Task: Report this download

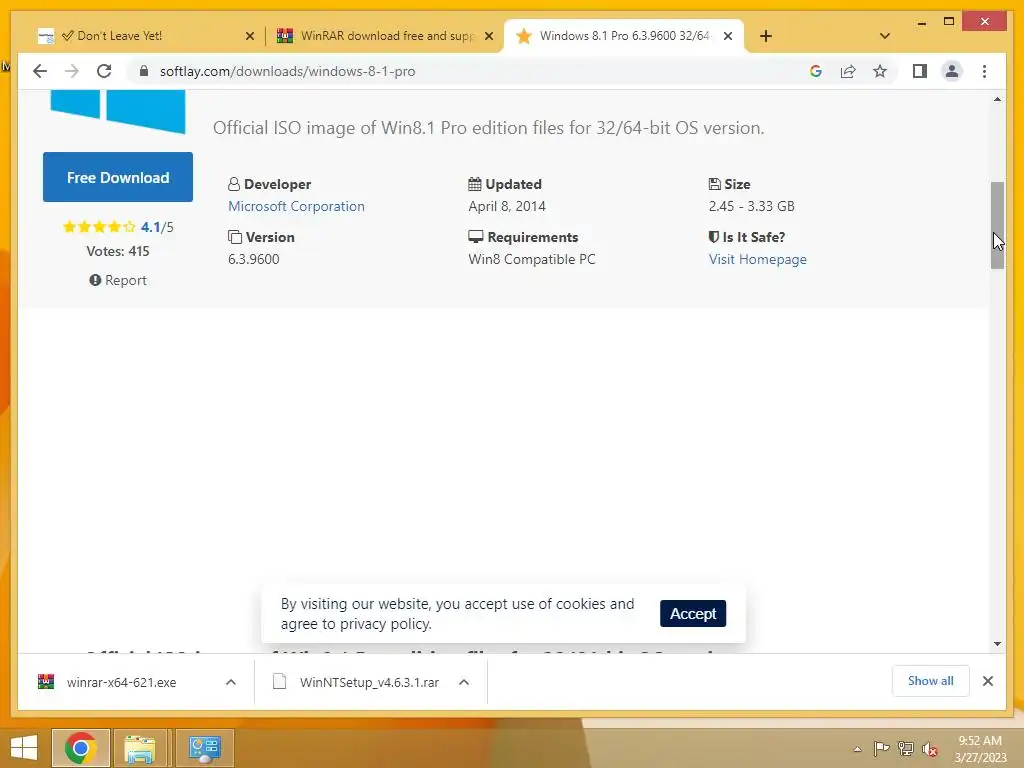Action: (x=118, y=280)
